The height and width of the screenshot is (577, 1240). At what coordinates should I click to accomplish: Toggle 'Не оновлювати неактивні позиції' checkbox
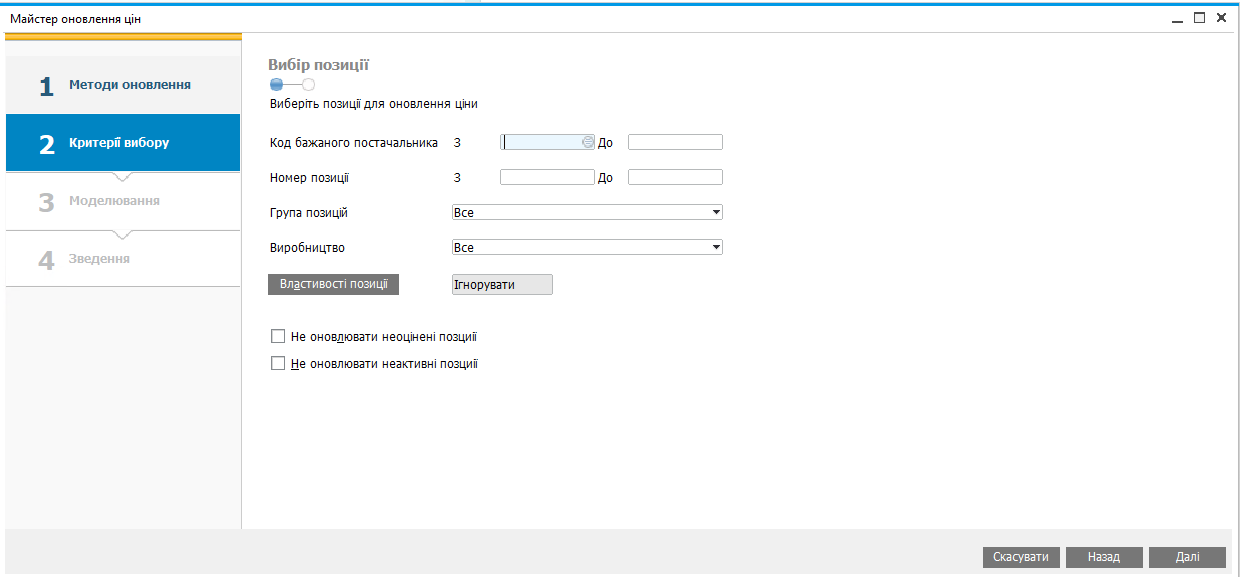pyautogui.click(x=278, y=364)
